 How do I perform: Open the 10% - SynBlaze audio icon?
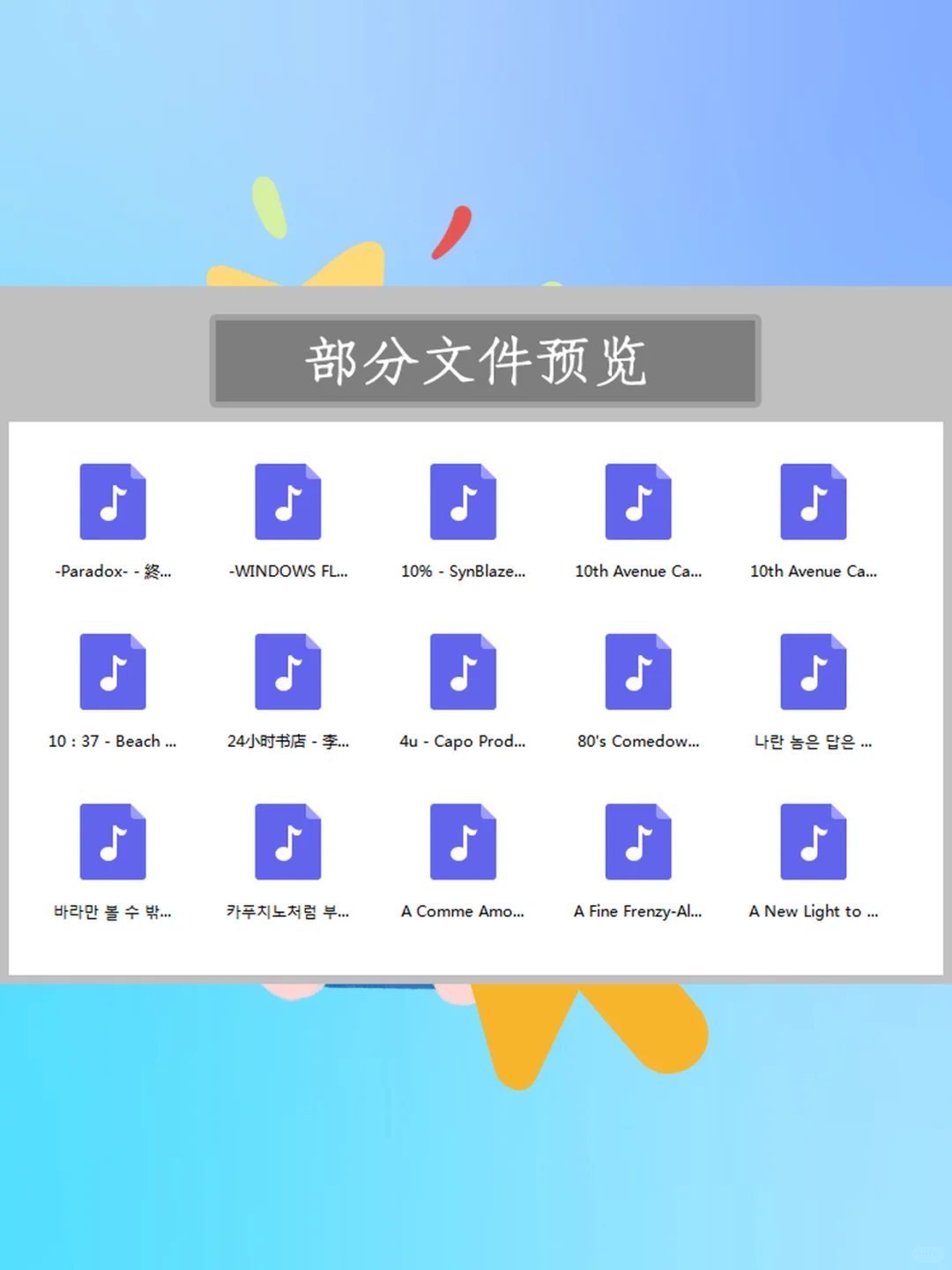[463, 501]
